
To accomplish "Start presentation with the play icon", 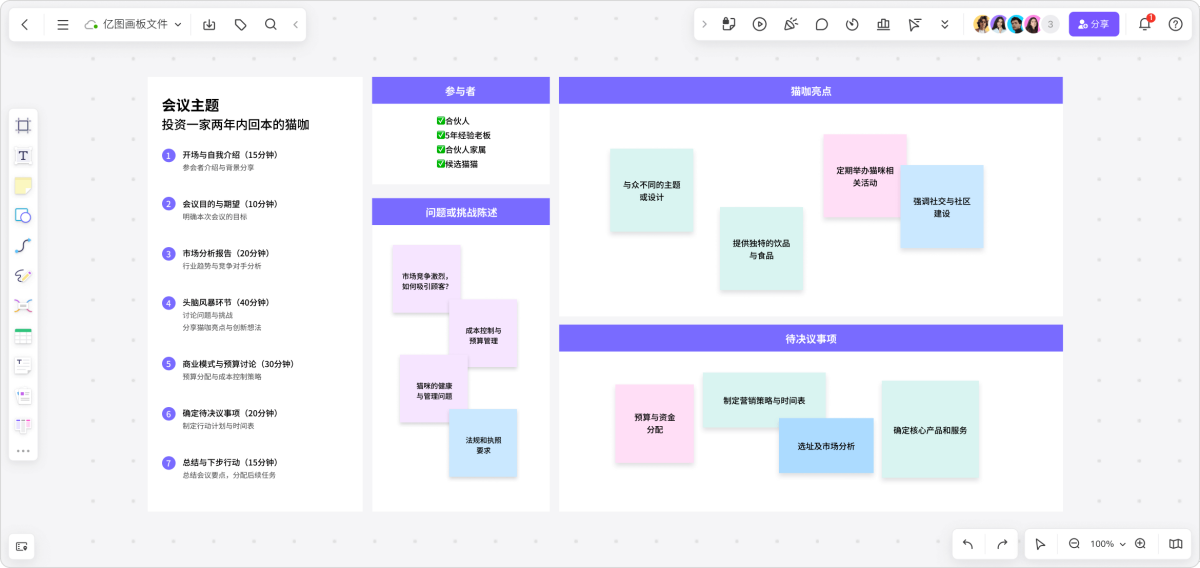I will (x=759, y=24).
